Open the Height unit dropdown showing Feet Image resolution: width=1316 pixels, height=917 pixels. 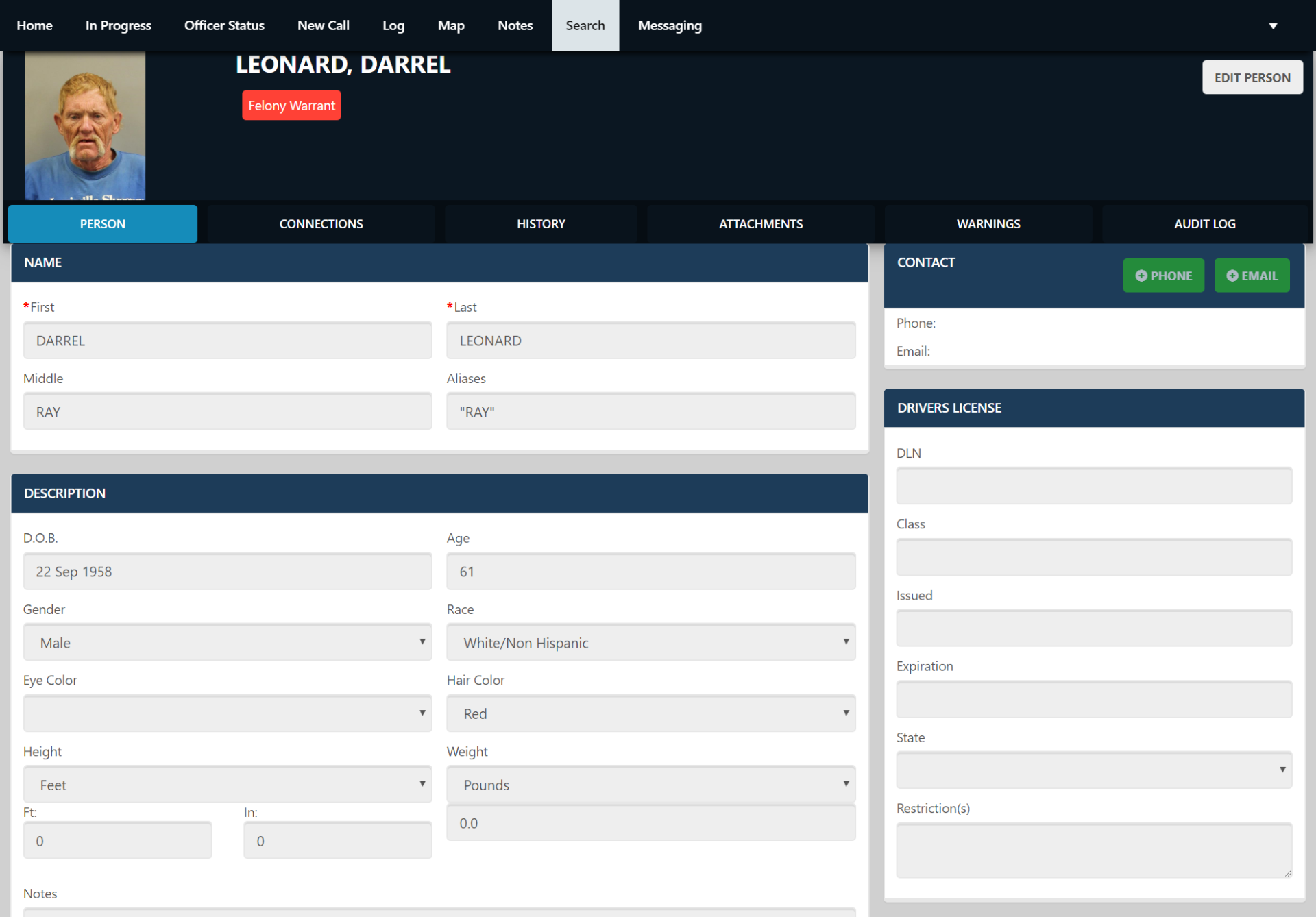pos(228,785)
